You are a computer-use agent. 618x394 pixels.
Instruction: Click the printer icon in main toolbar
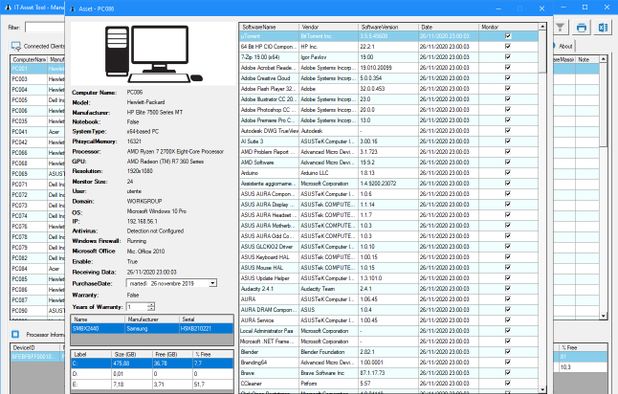[581, 27]
